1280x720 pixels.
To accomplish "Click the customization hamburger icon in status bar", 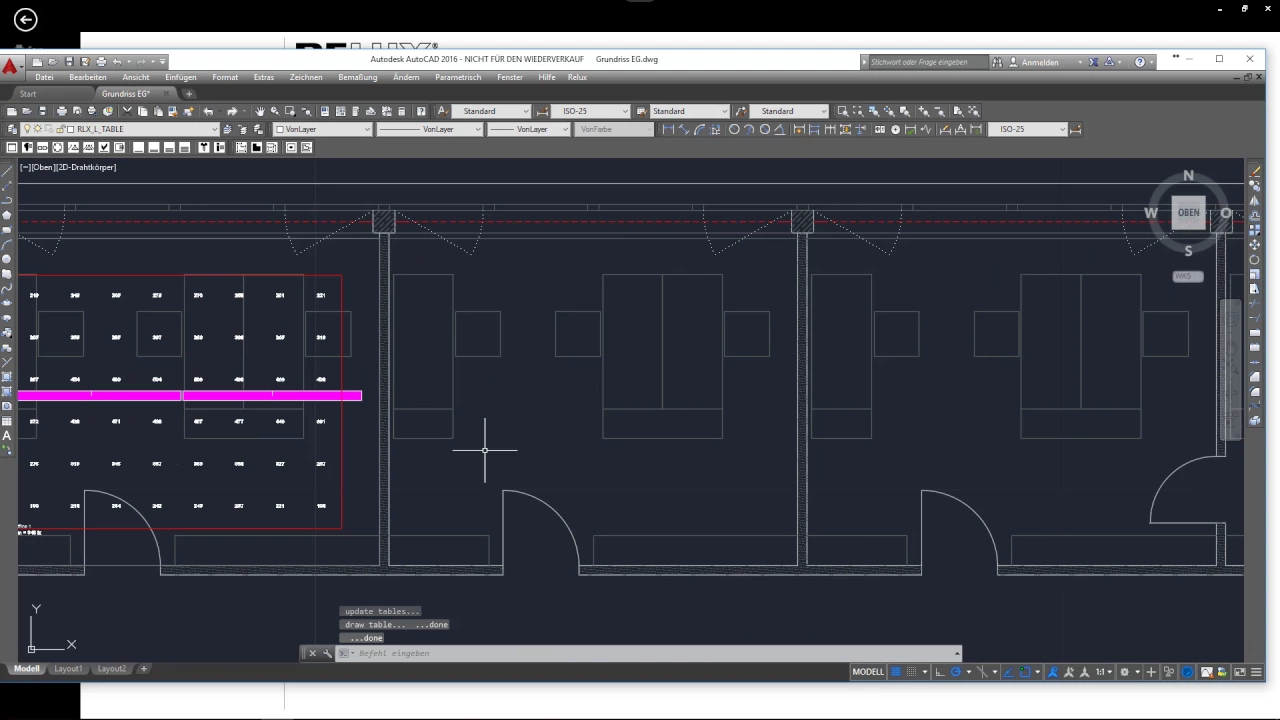I will pyautogui.click(x=1256, y=672).
